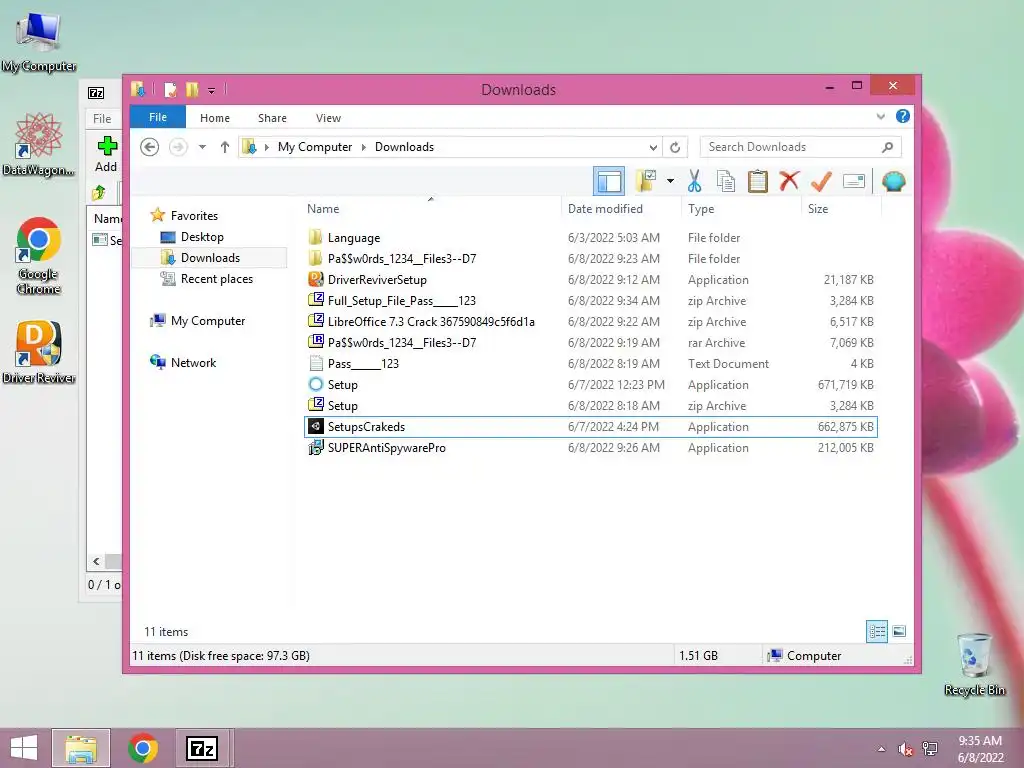Open the quick access toolbar customize dropdown
The height and width of the screenshot is (768, 1024).
(212, 91)
